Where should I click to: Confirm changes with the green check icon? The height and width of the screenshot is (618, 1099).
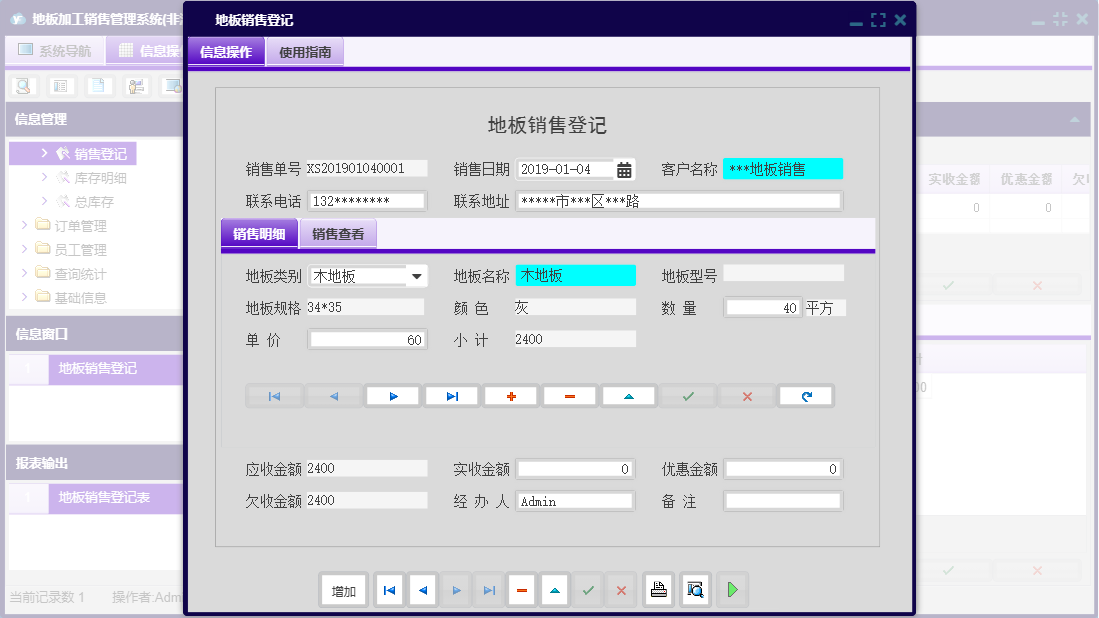[x=687, y=395]
